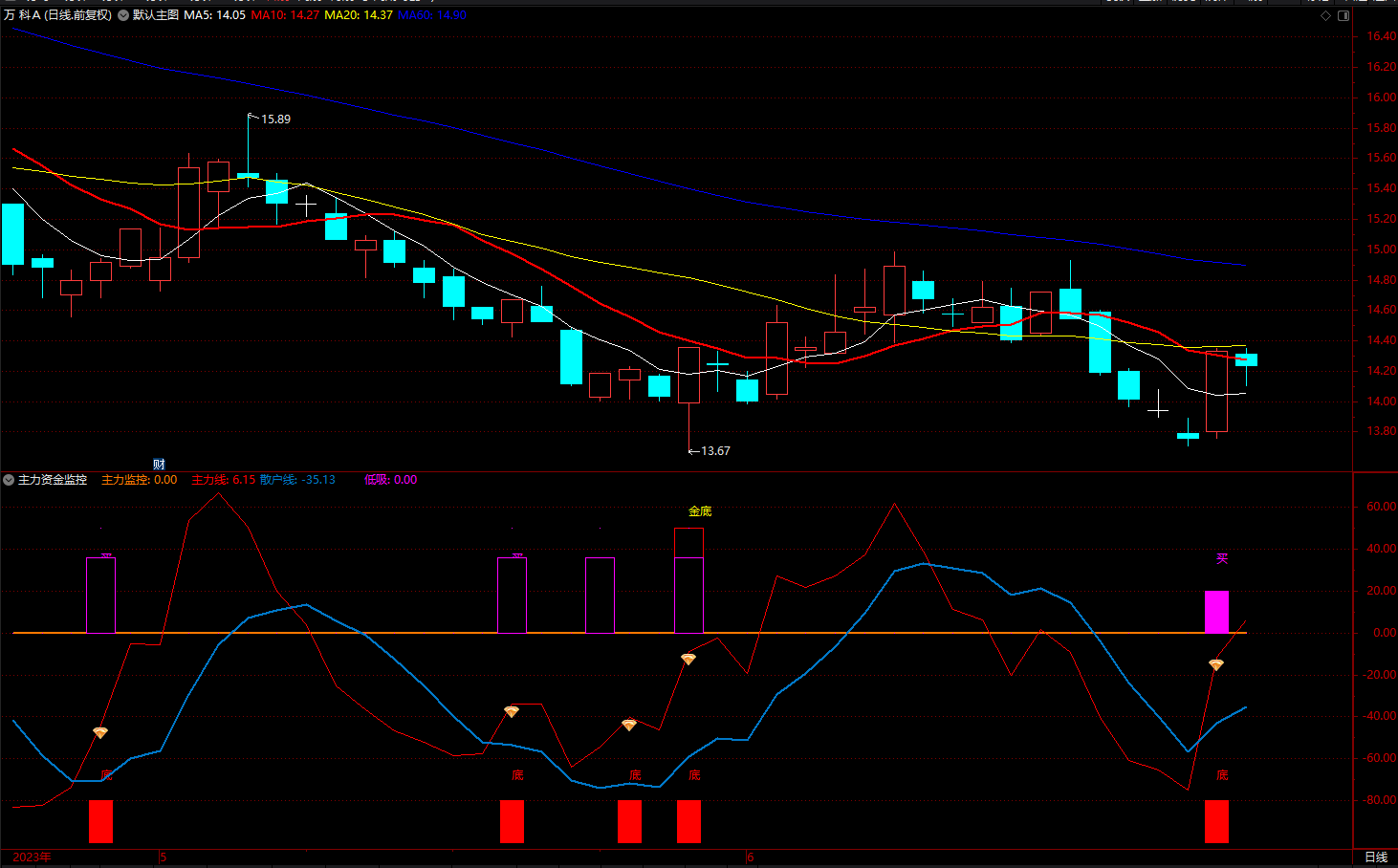This screenshot has height=868, width=1398.
Task: Click the month 6 marker on time axis
Action: click(x=751, y=857)
